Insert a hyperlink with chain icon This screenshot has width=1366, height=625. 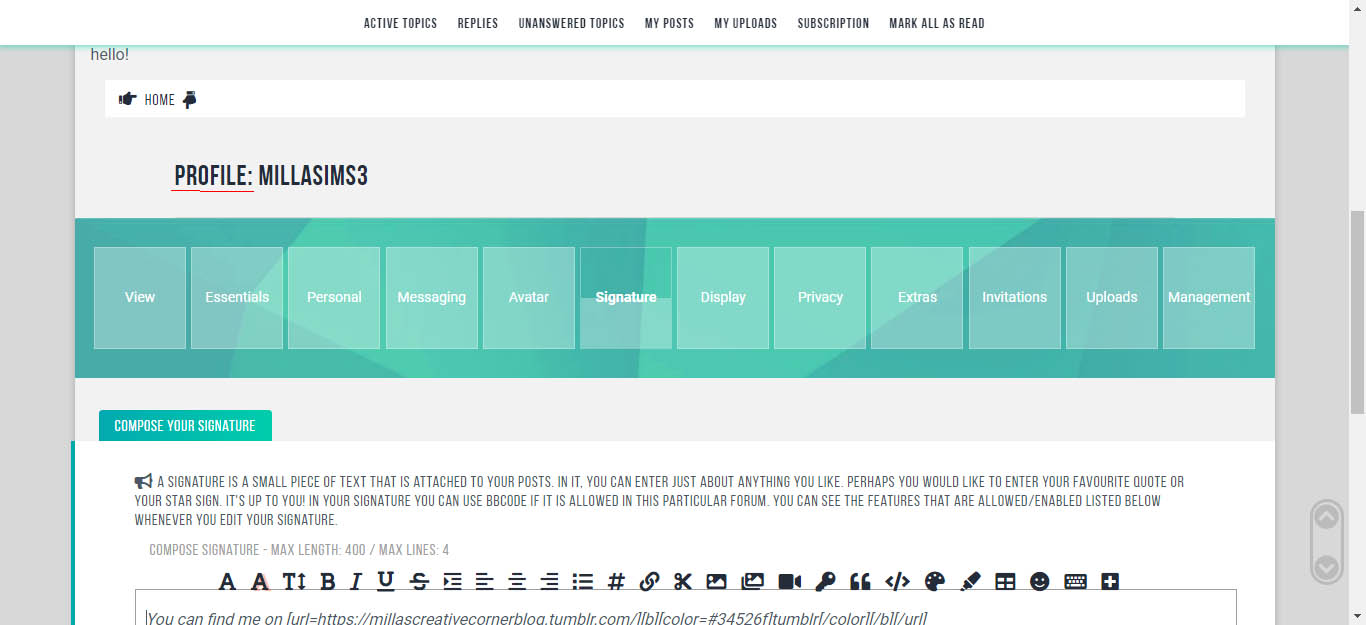649,581
